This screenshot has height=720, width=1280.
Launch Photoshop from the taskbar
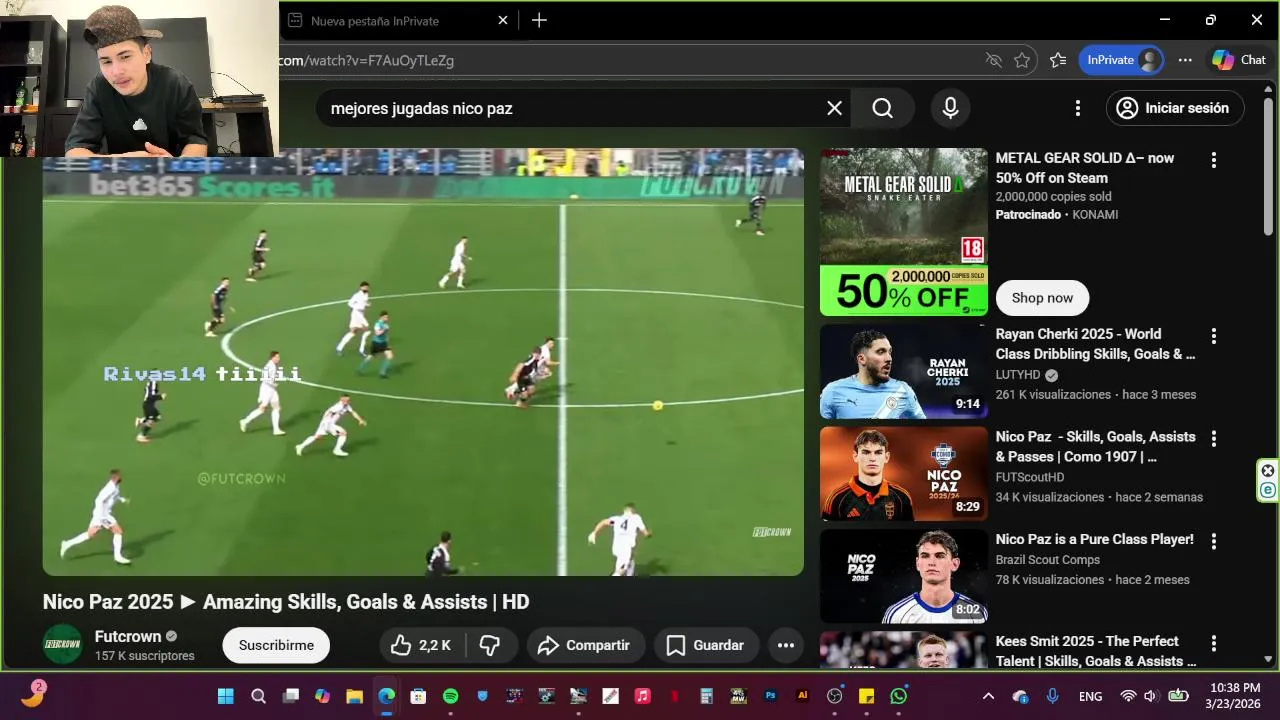770,696
